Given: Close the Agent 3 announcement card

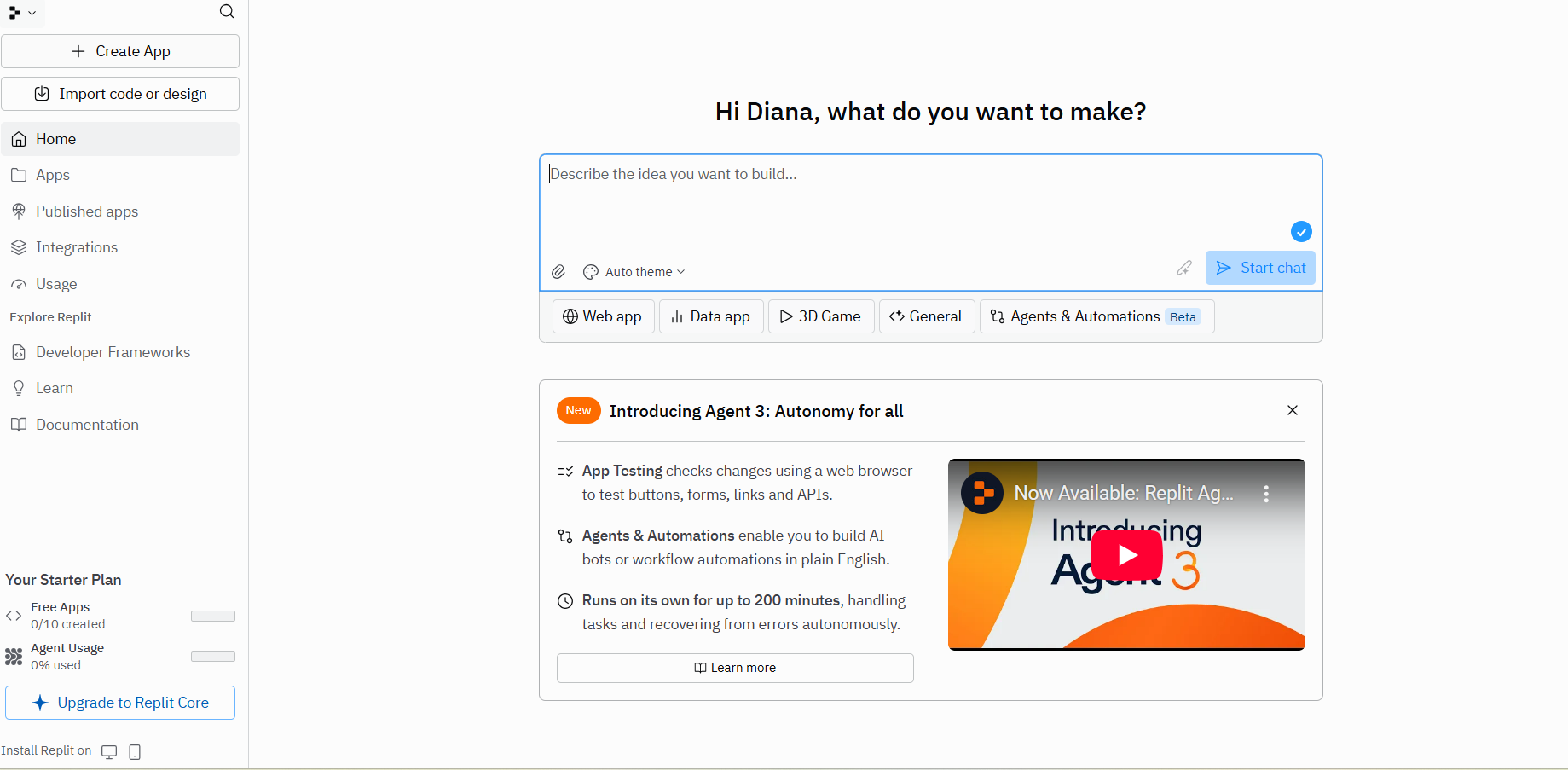Looking at the screenshot, I should 1293,410.
